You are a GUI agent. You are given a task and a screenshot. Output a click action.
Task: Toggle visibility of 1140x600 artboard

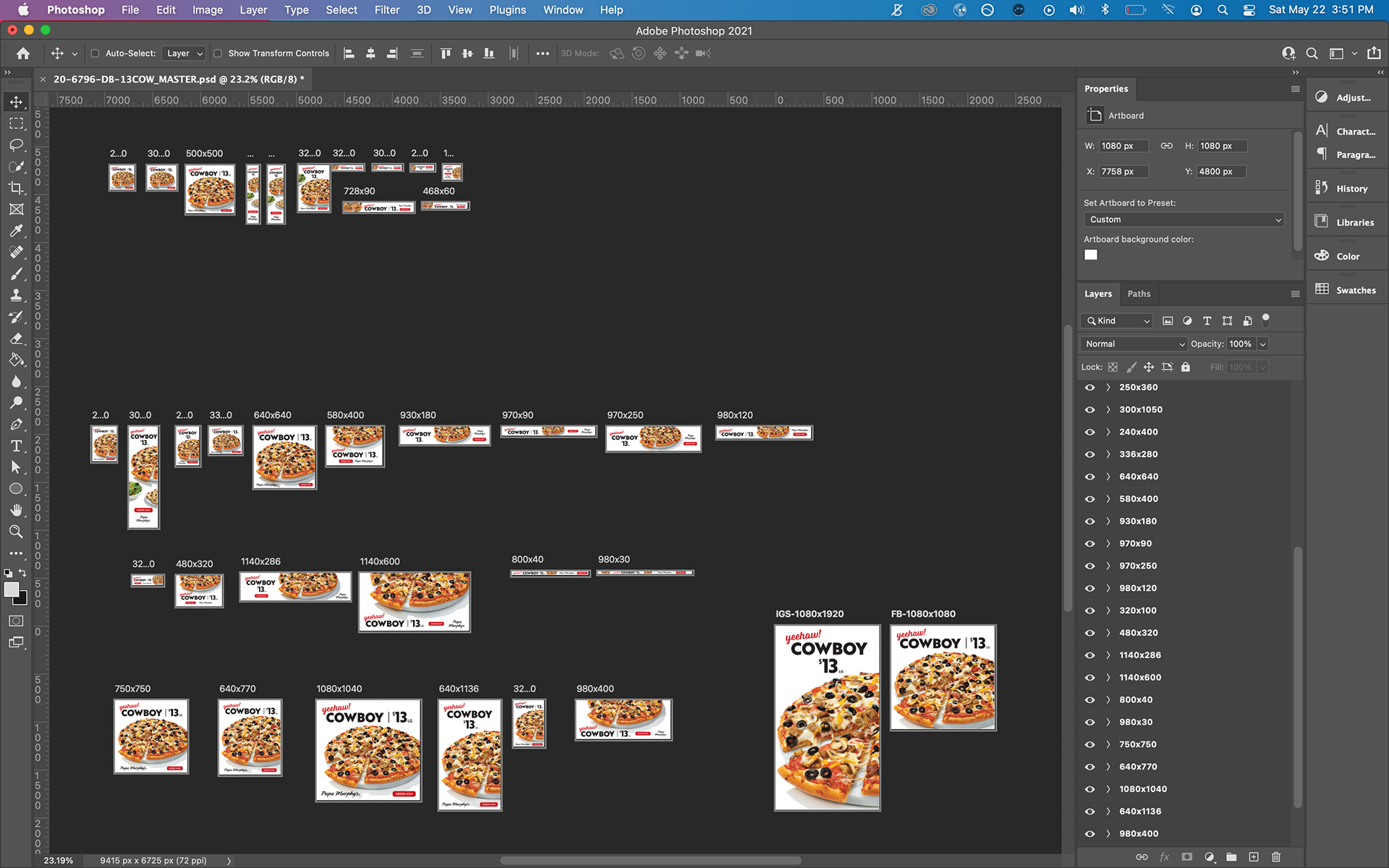click(x=1089, y=678)
